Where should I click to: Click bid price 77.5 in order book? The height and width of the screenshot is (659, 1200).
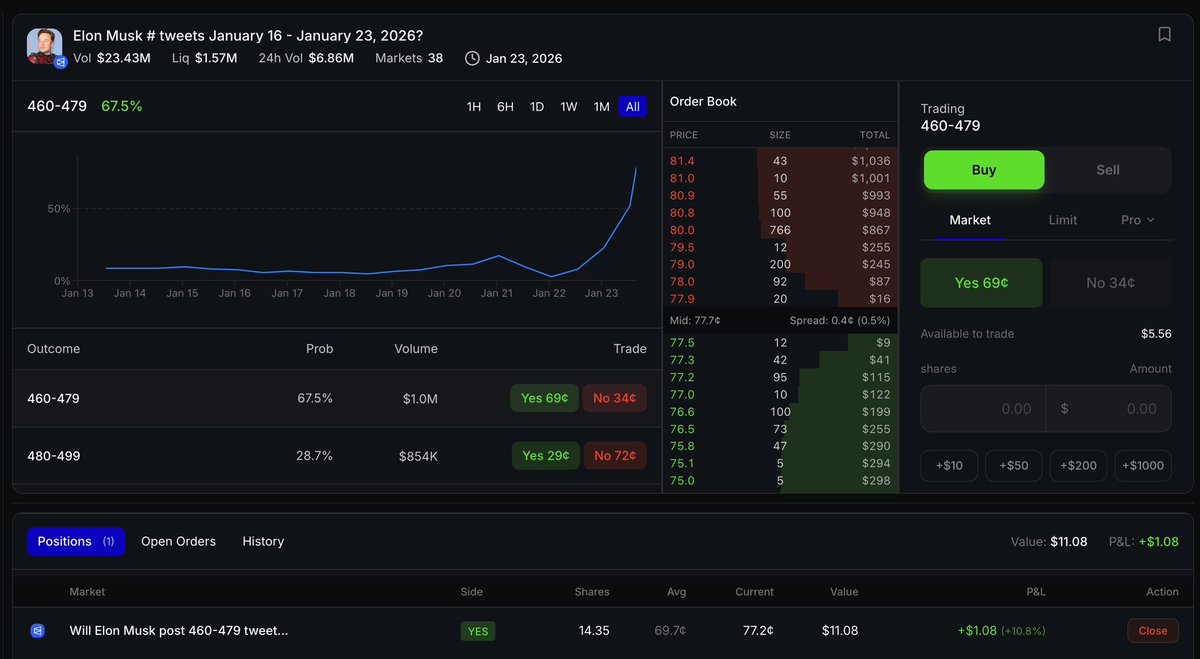click(x=682, y=343)
